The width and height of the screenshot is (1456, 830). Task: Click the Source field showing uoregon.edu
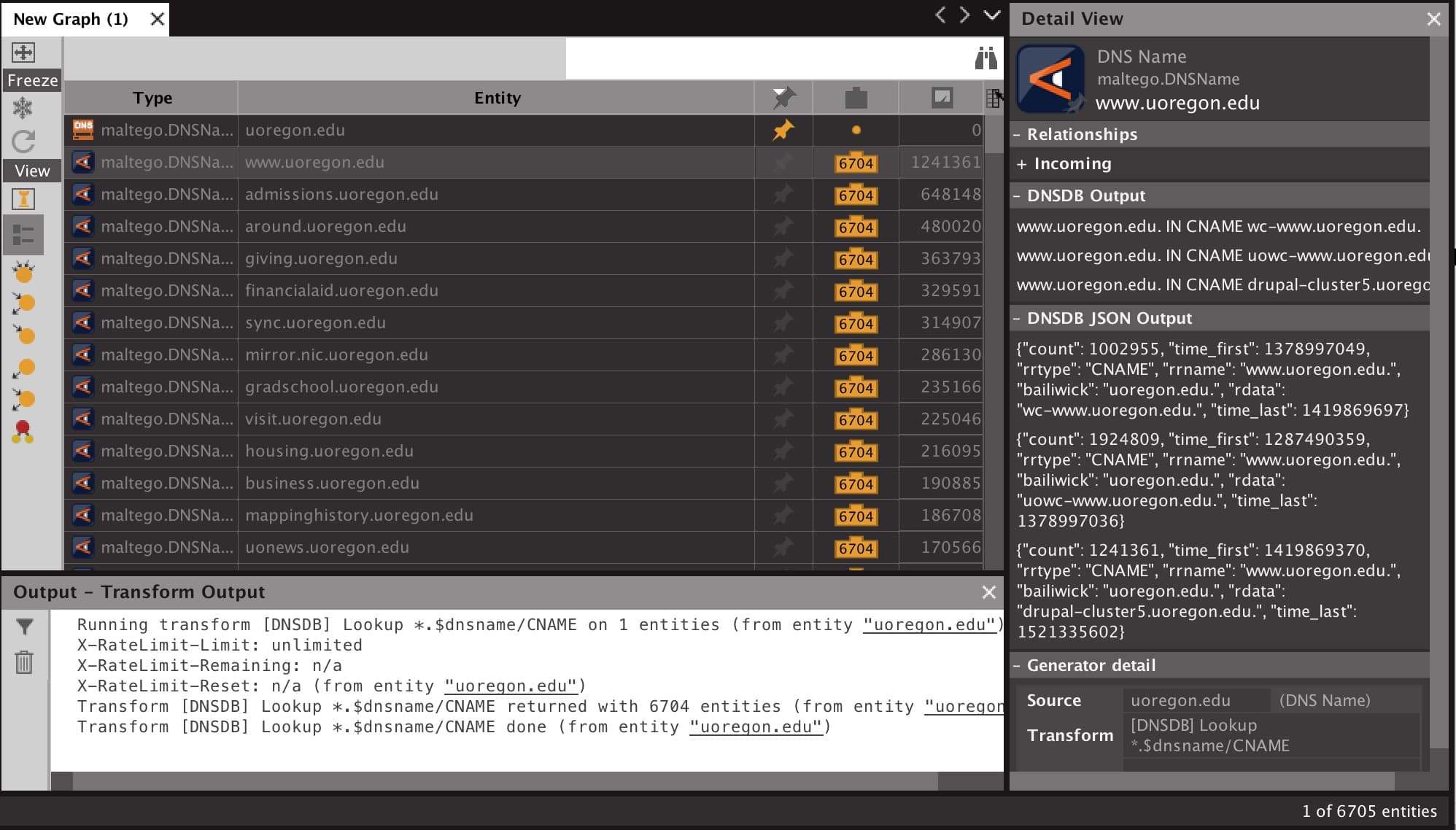[x=1196, y=700]
